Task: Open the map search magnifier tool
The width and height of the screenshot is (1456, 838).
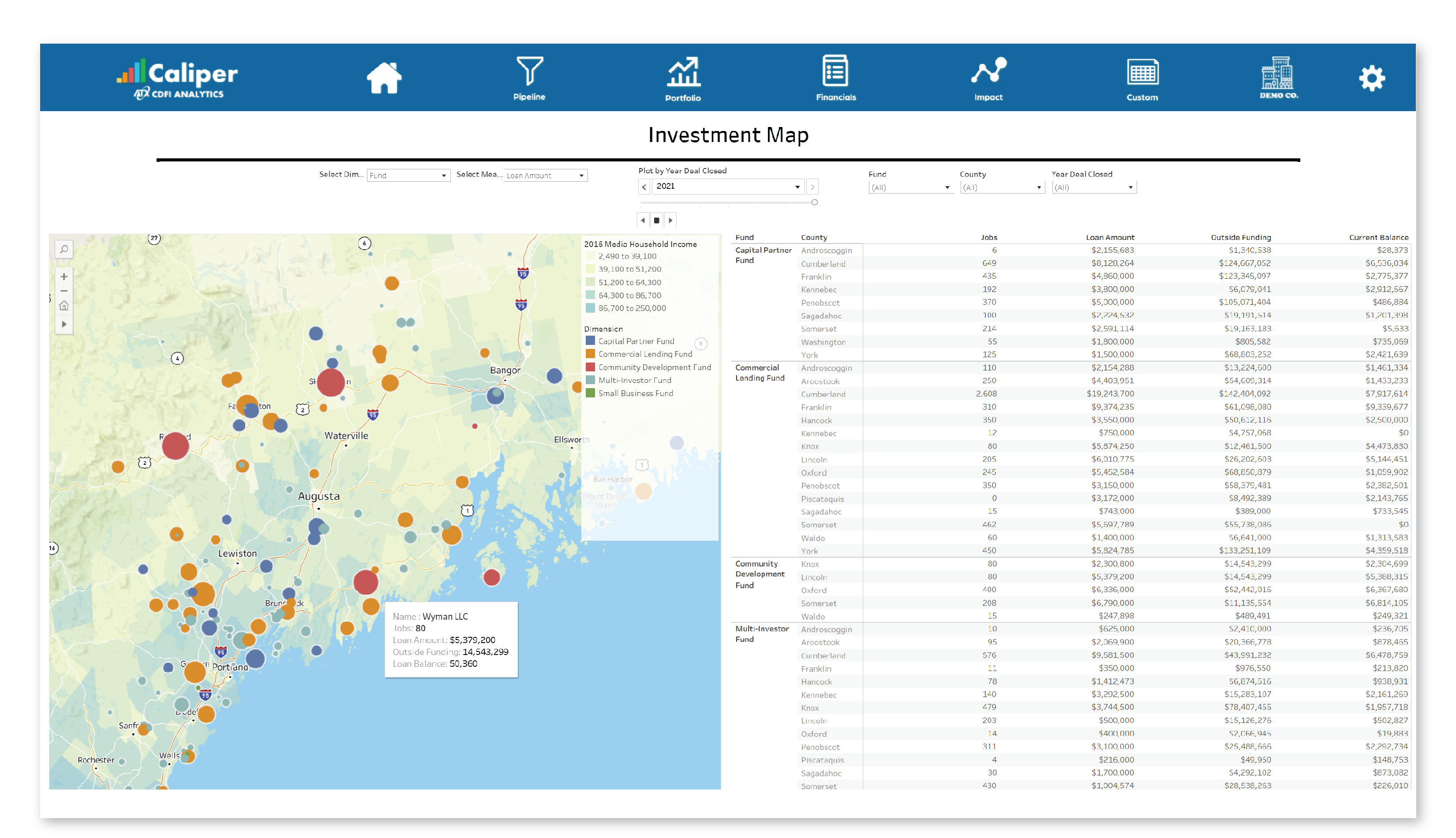Action: (x=64, y=249)
